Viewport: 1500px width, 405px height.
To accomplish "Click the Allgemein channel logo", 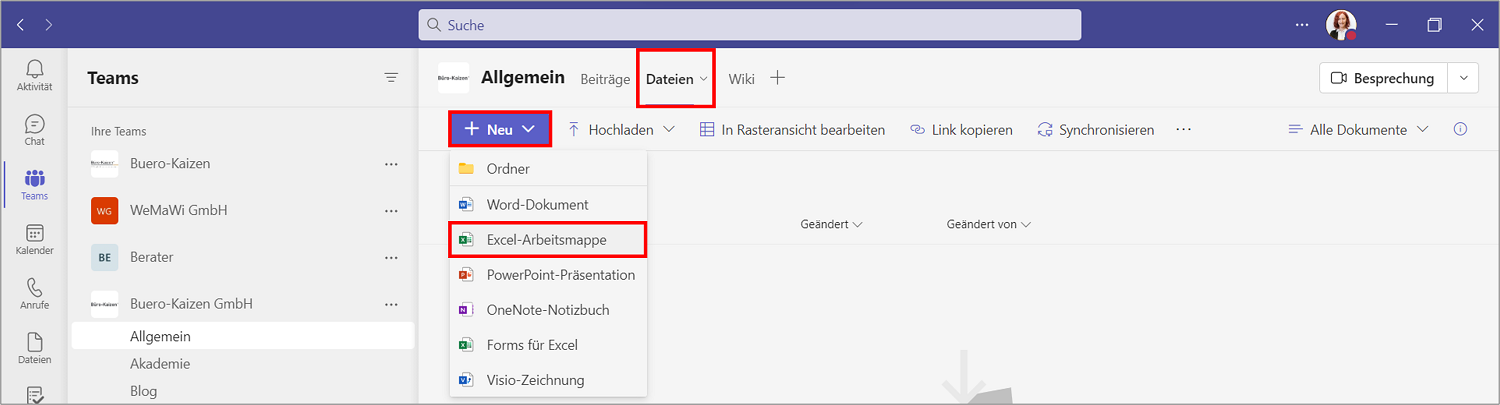I will click(x=454, y=78).
